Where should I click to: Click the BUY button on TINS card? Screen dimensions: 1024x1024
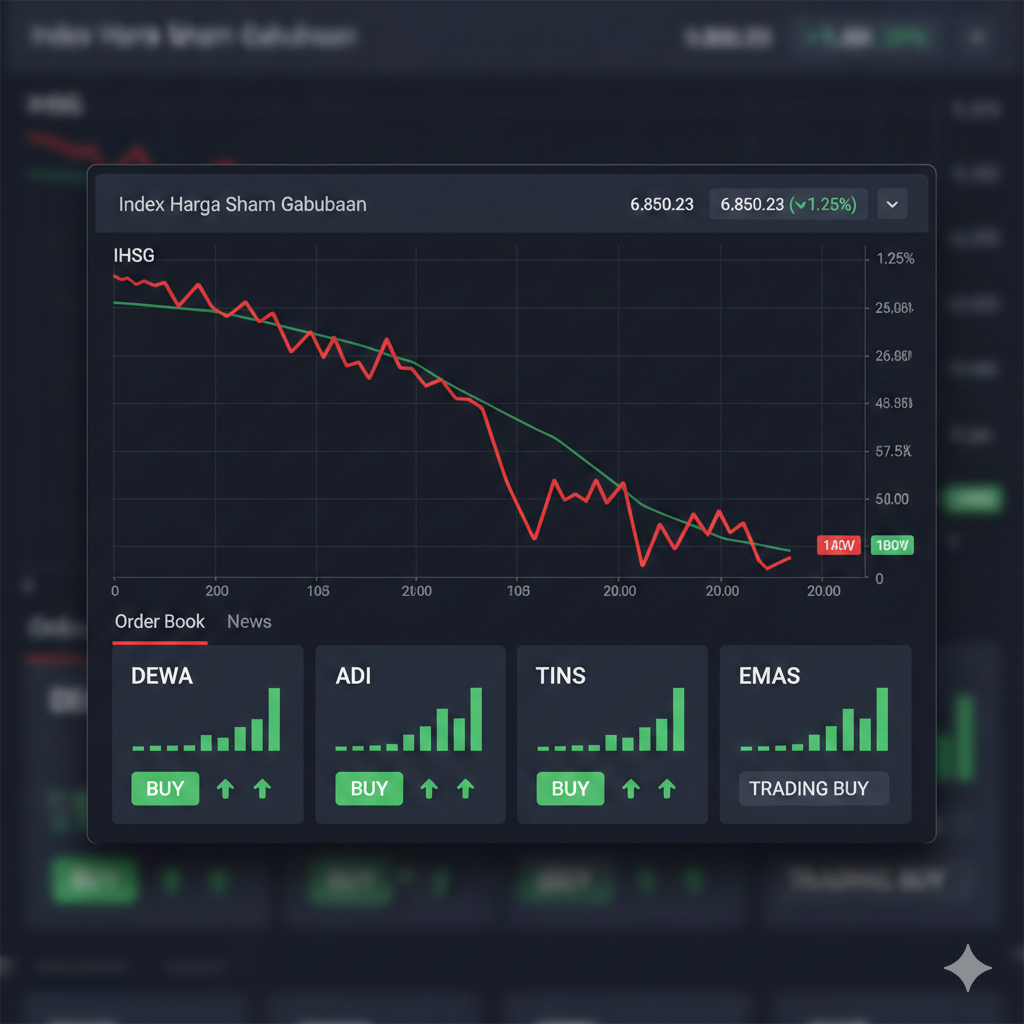[x=570, y=788]
